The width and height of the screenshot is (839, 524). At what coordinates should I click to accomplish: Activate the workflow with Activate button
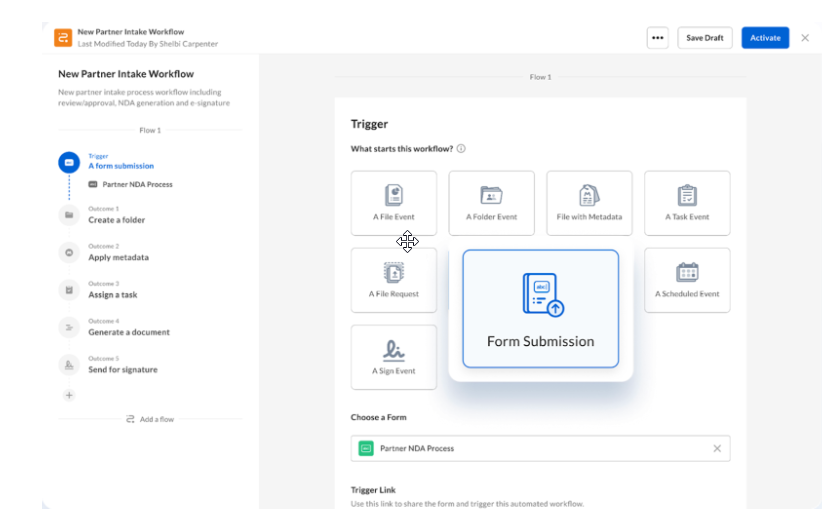point(765,38)
